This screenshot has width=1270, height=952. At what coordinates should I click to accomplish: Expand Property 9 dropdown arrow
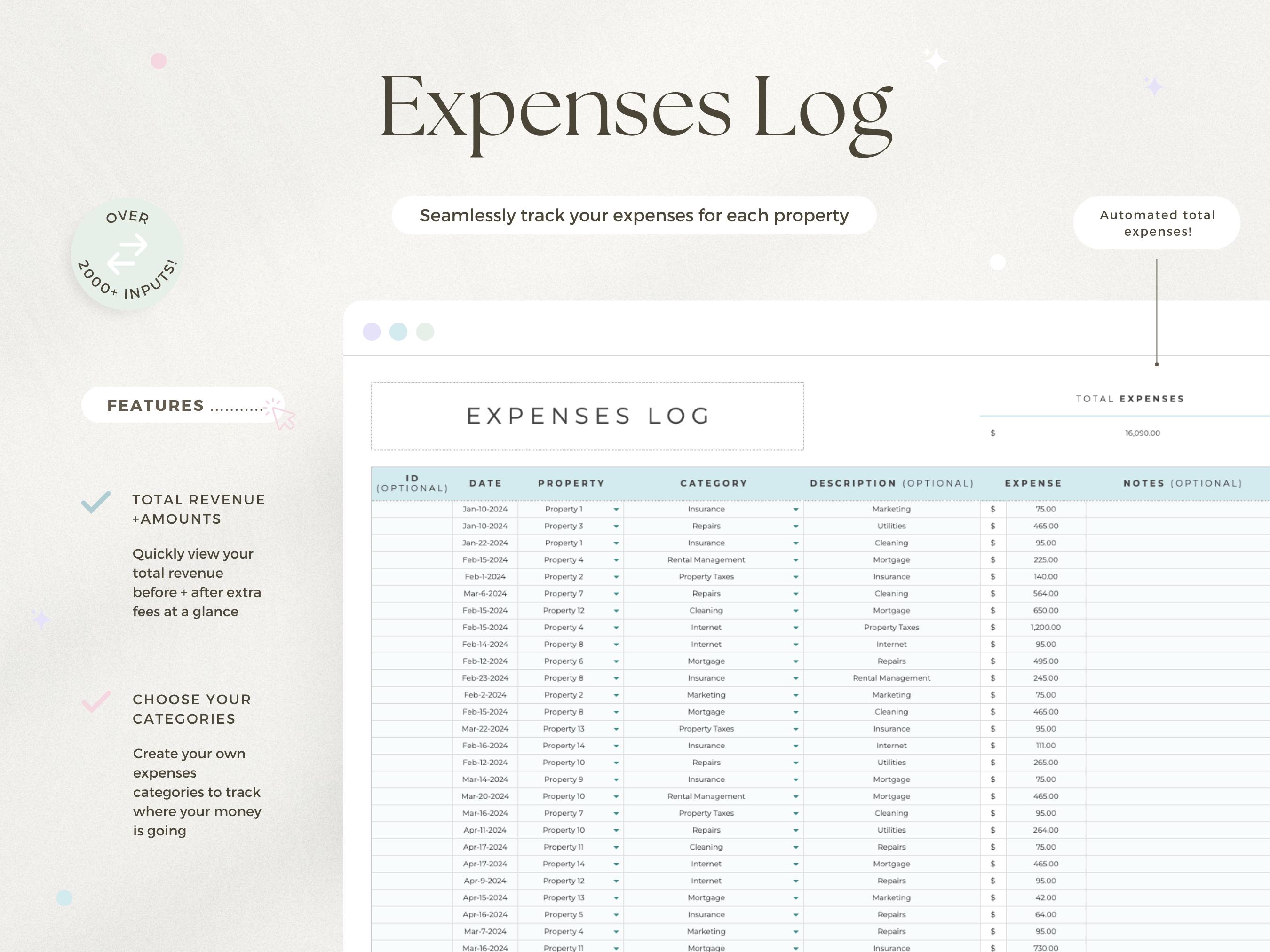(616, 779)
